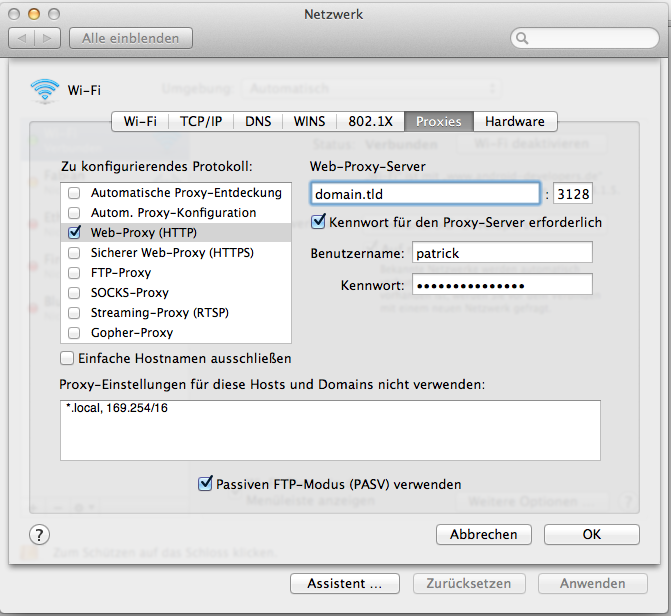This screenshot has height=616, width=671.
Task: Click the yellow minimize window button
Action: (x=34, y=14)
